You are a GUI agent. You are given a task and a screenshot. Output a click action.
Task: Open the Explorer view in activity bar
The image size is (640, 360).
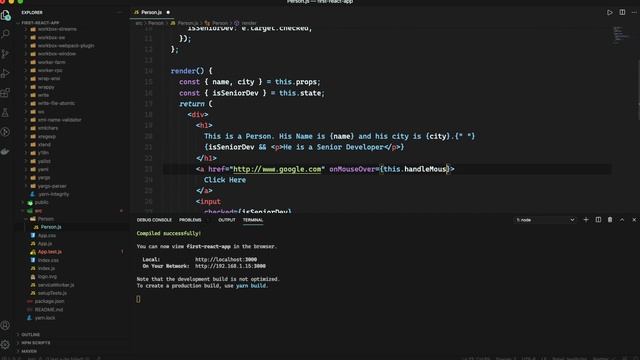click(6, 16)
